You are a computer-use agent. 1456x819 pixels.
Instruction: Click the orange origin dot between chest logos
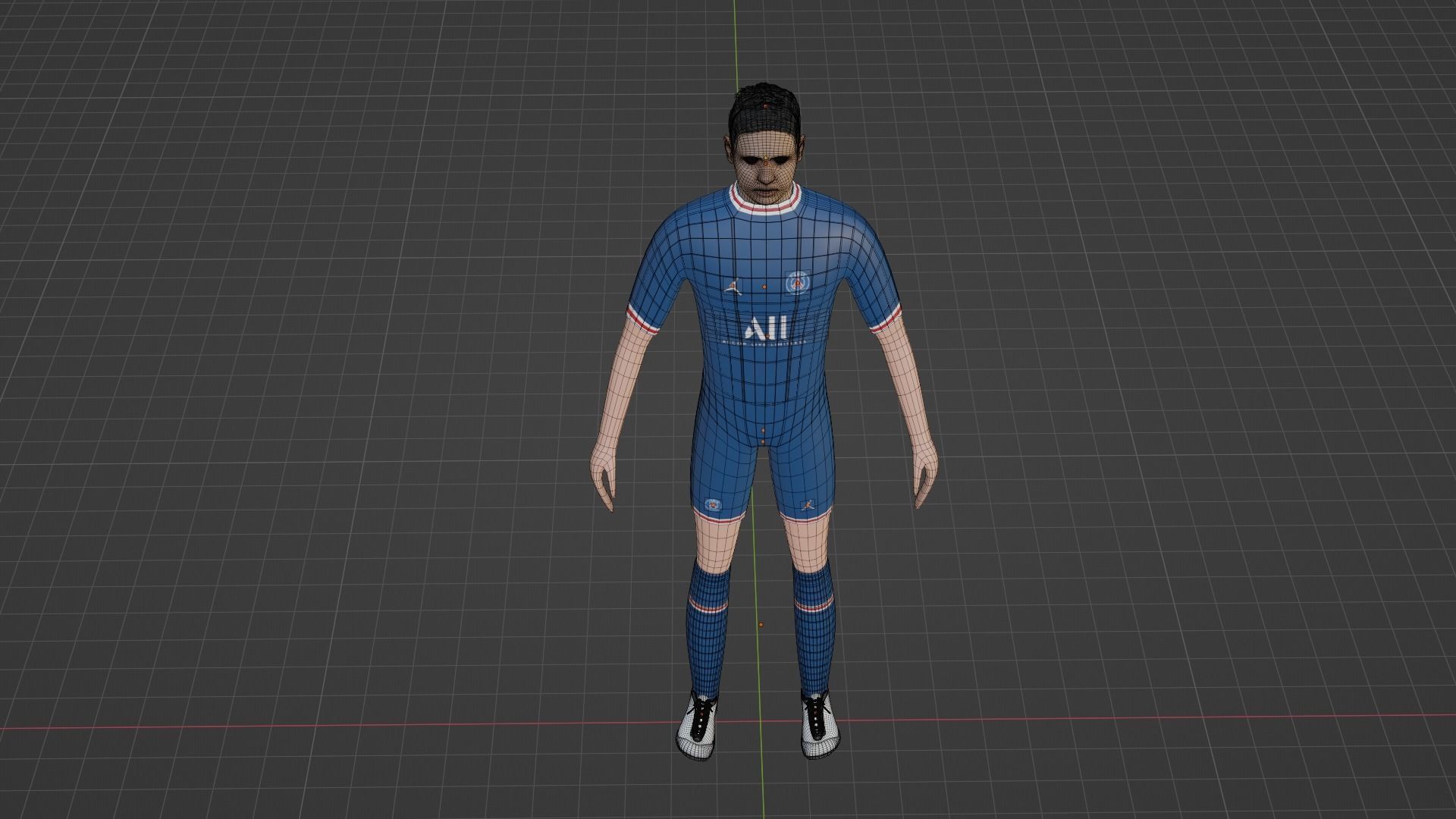tap(764, 287)
